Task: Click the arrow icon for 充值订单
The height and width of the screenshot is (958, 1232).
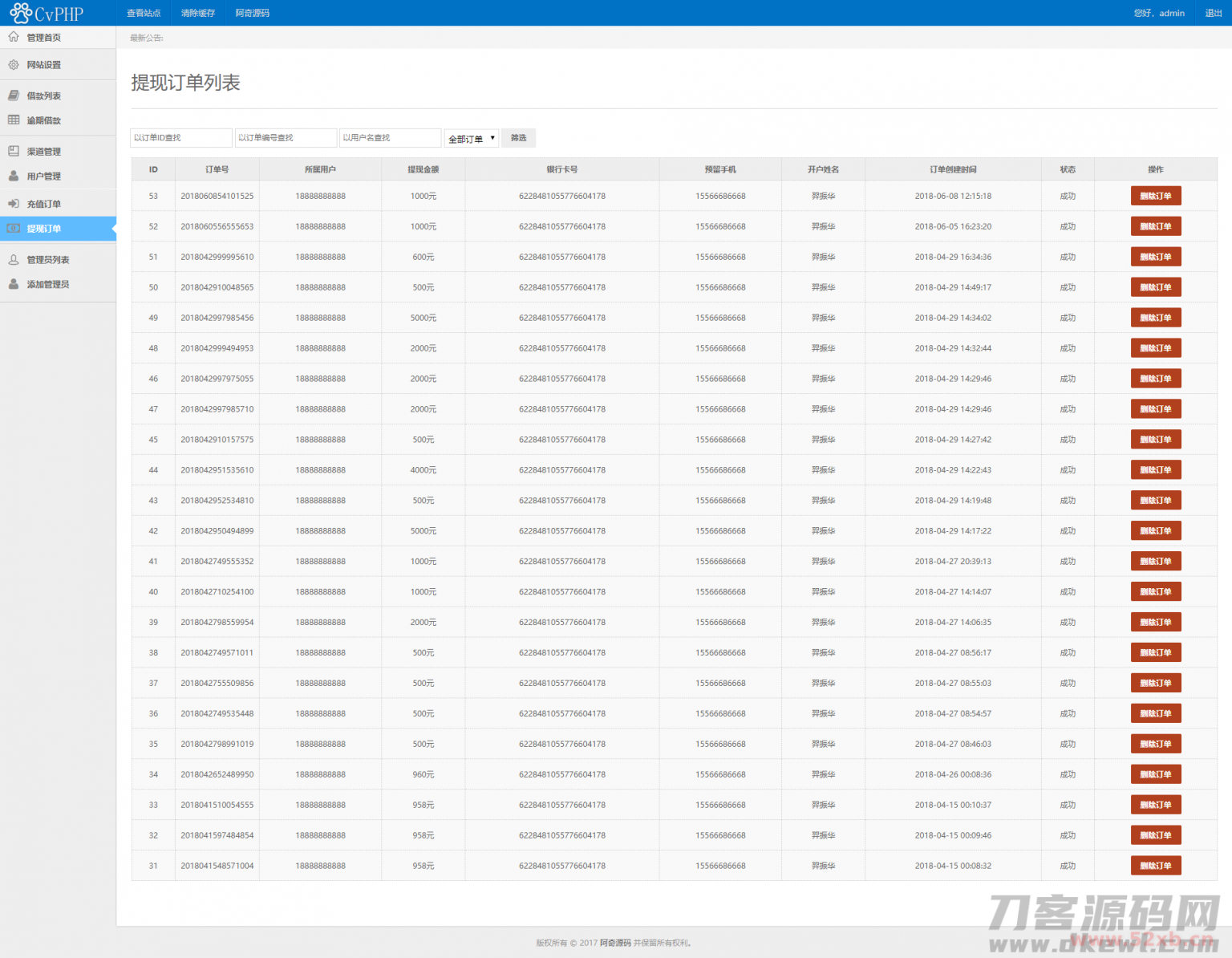Action: (14, 204)
